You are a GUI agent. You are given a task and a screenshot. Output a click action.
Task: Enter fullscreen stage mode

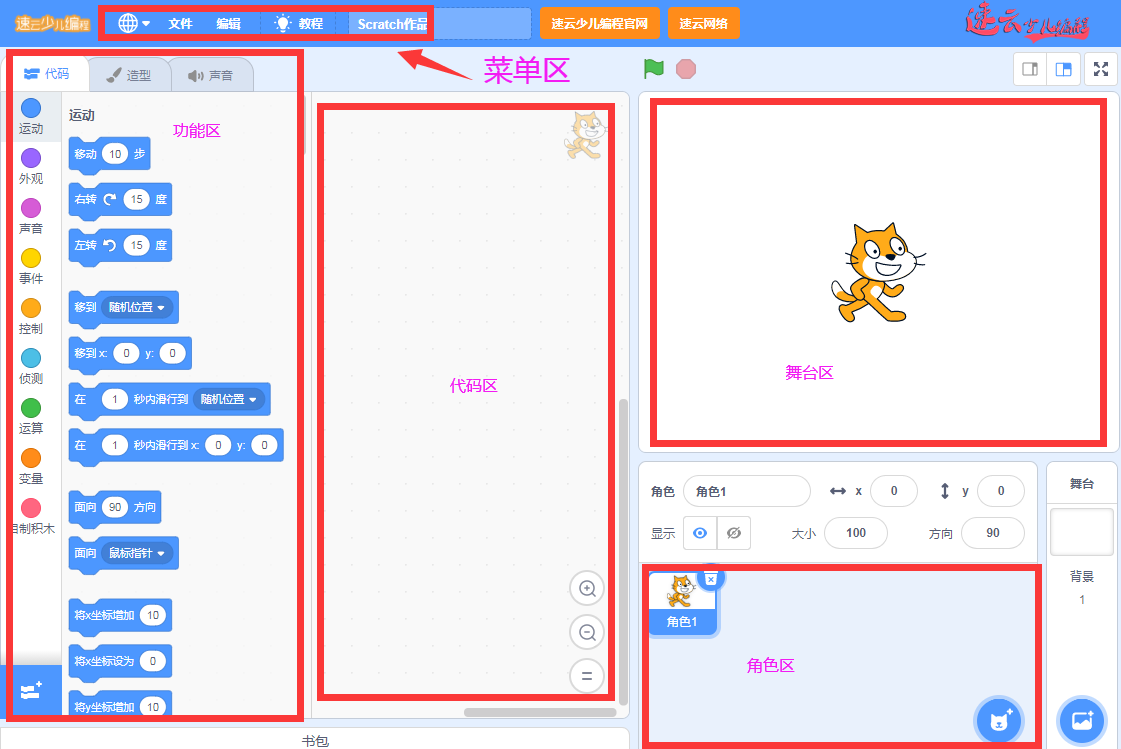(1101, 69)
